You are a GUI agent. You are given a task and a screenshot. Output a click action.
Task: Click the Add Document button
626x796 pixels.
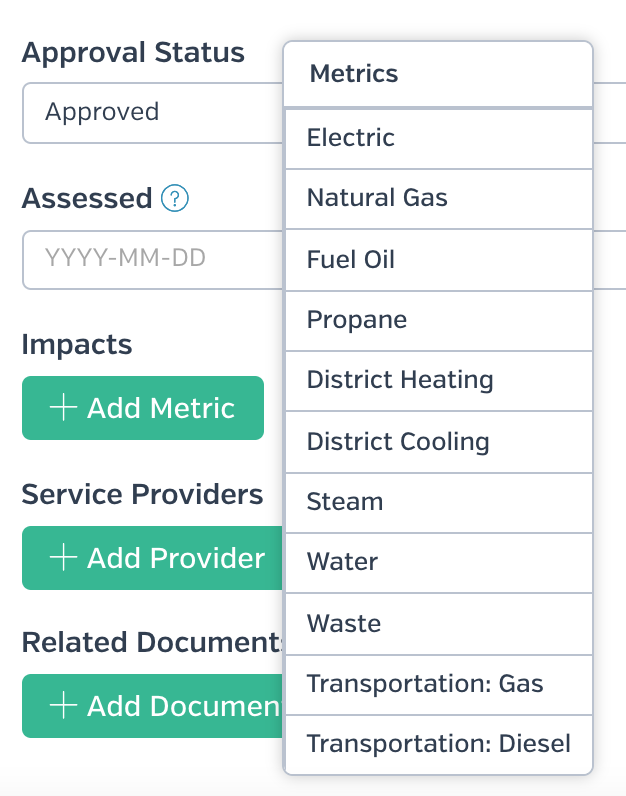(x=153, y=706)
